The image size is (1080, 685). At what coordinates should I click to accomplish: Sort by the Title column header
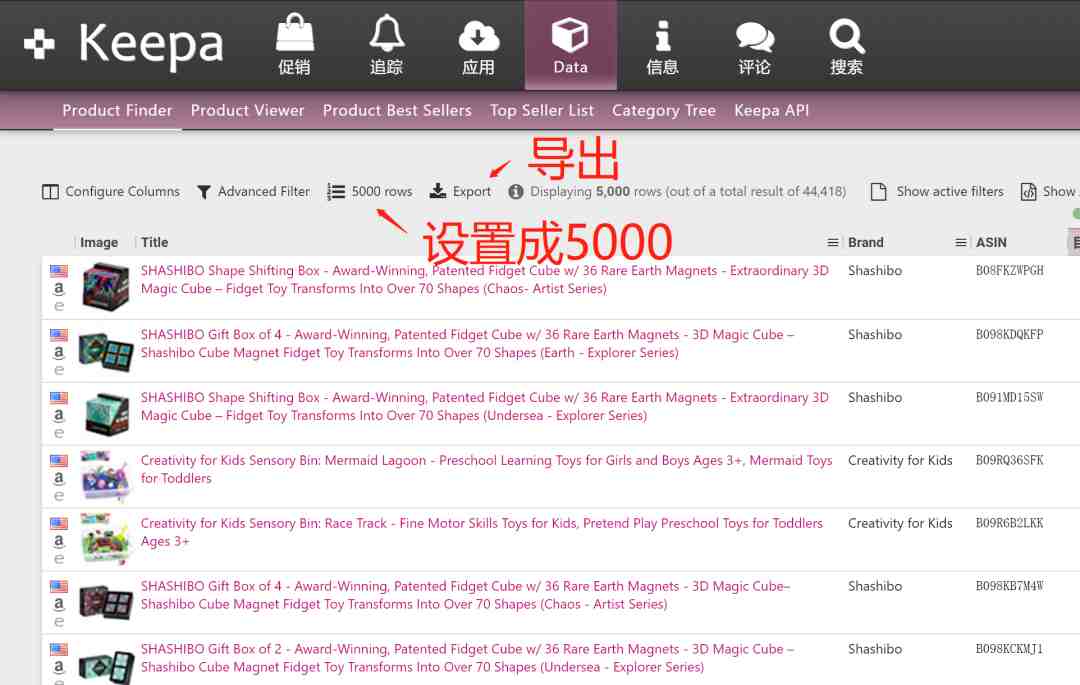click(x=154, y=242)
